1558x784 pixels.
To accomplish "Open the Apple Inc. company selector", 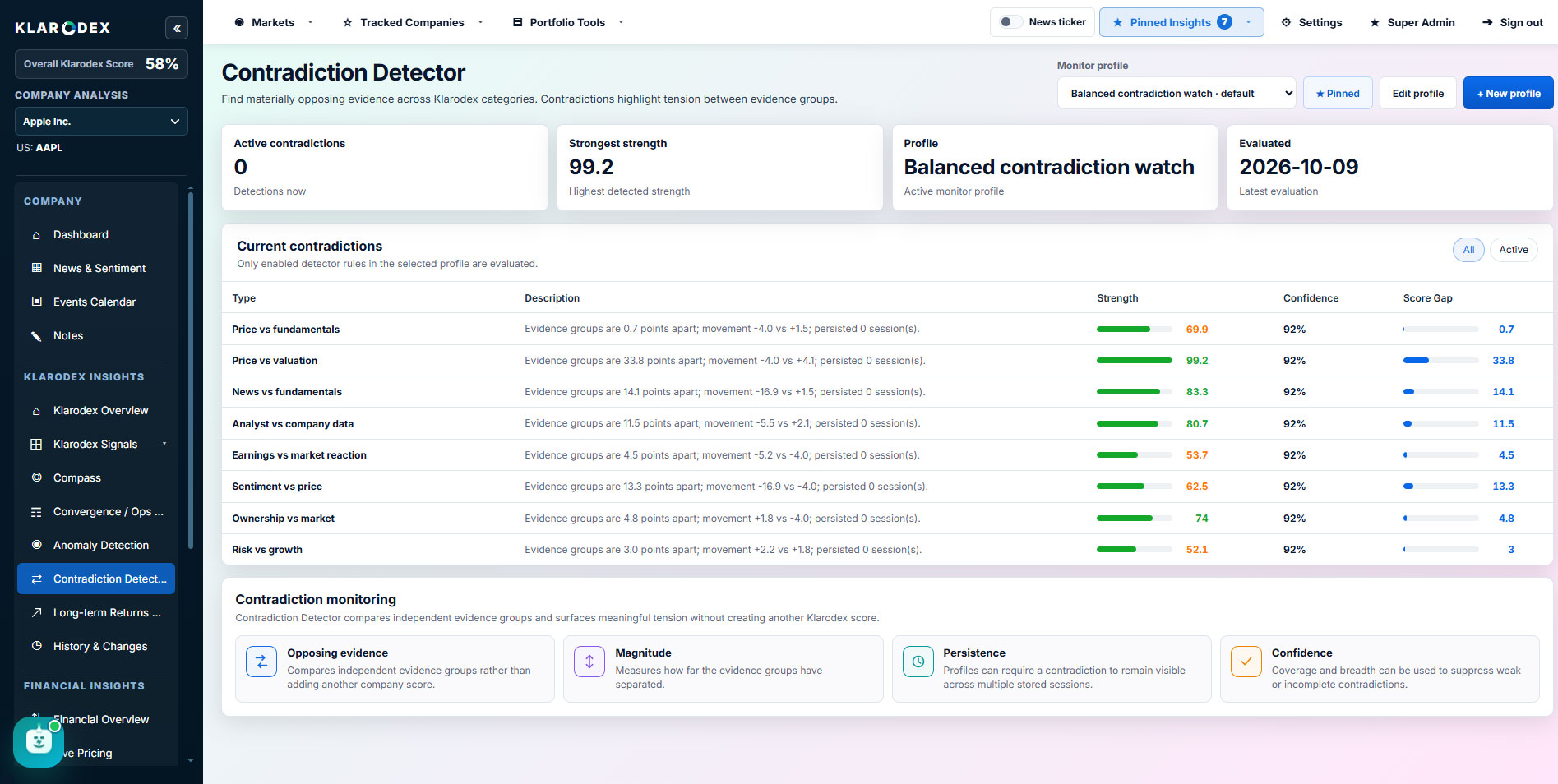I will [101, 122].
